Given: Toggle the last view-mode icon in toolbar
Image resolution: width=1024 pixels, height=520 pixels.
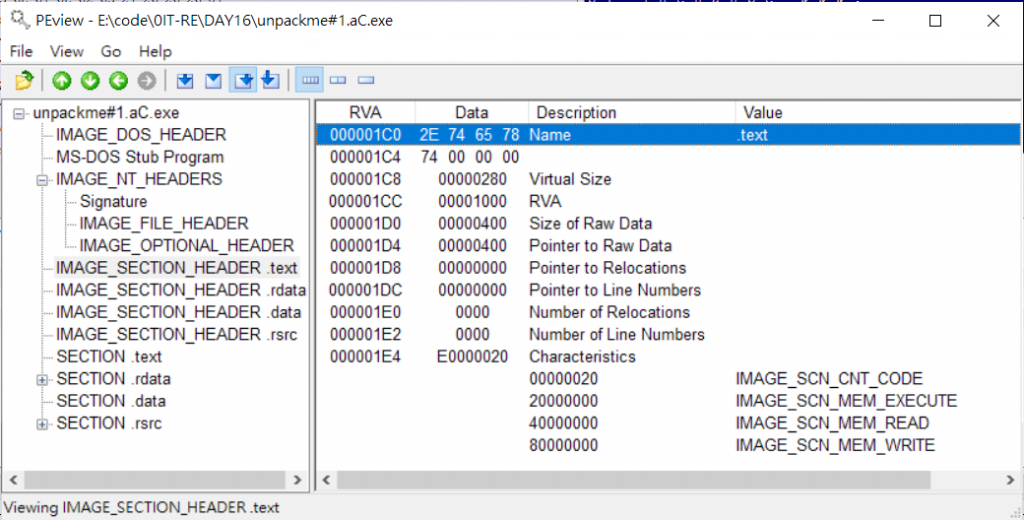Looking at the screenshot, I should (x=366, y=80).
